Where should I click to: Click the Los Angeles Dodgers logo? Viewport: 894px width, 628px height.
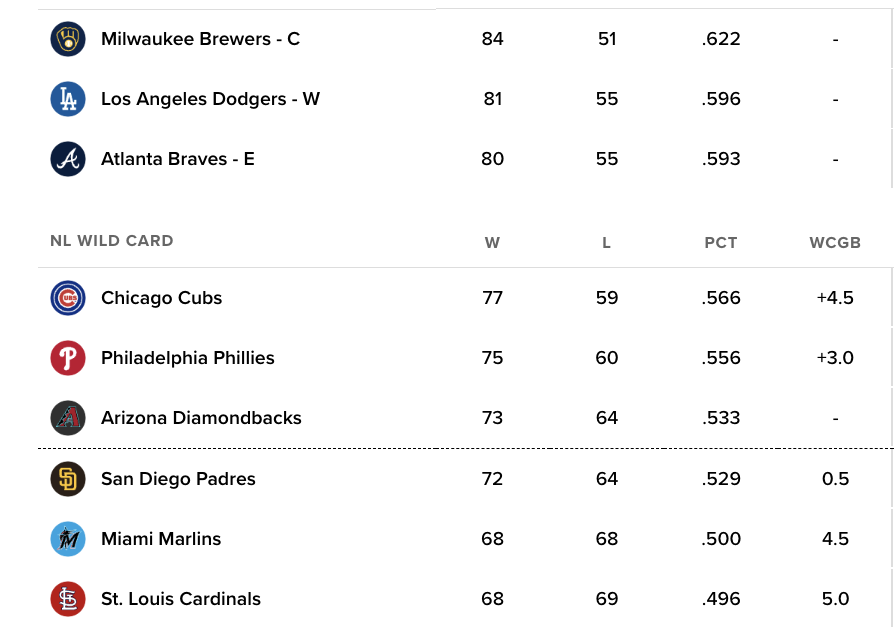[68, 99]
